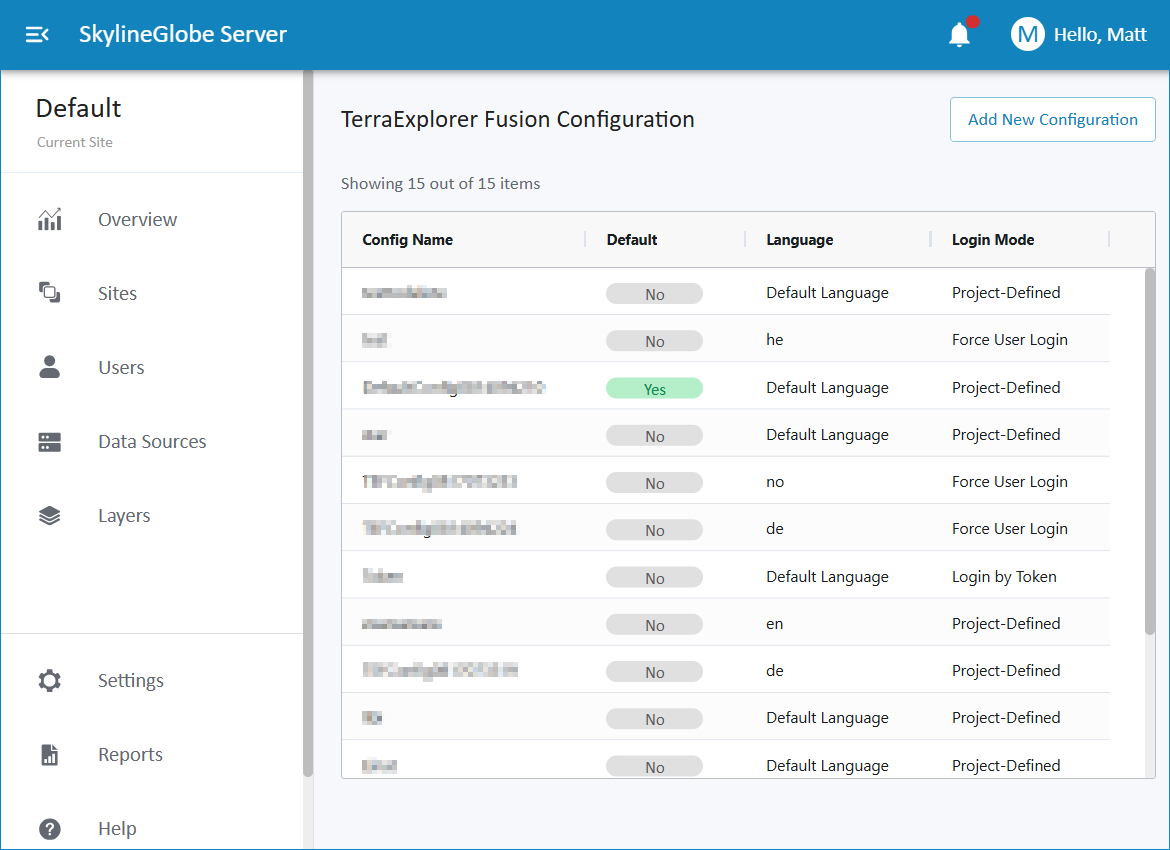Viewport: 1170px width, 850px height.
Task: Click Force User Login in 'he' row
Action: (x=1009, y=340)
